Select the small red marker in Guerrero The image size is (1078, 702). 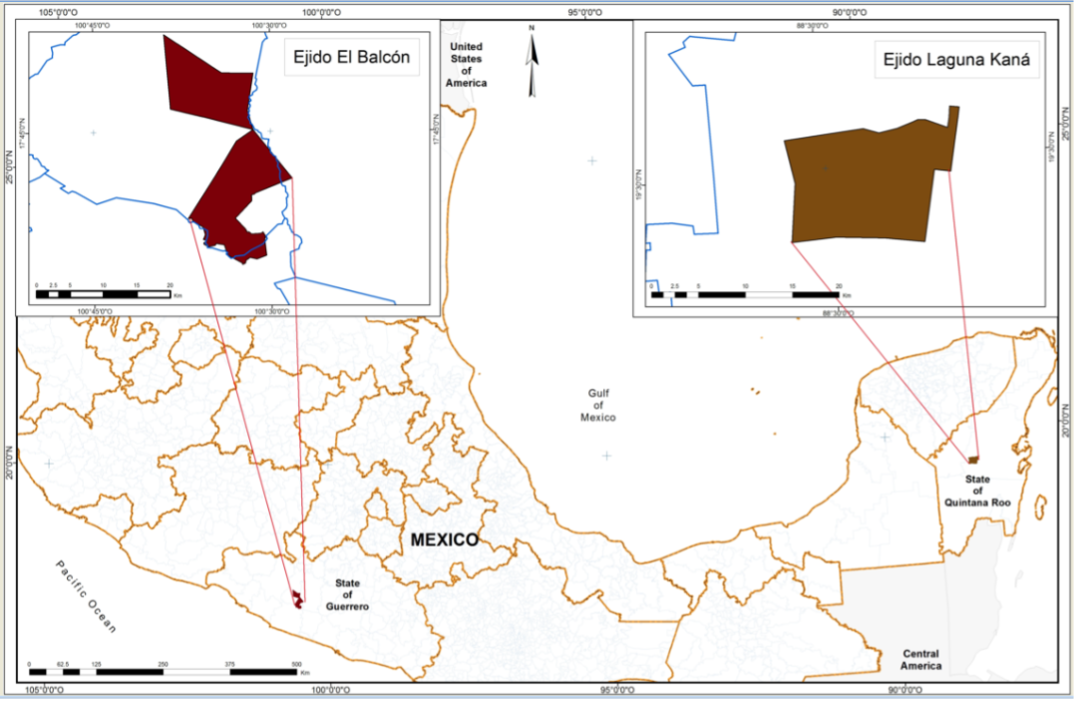pyautogui.click(x=297, y=598)
